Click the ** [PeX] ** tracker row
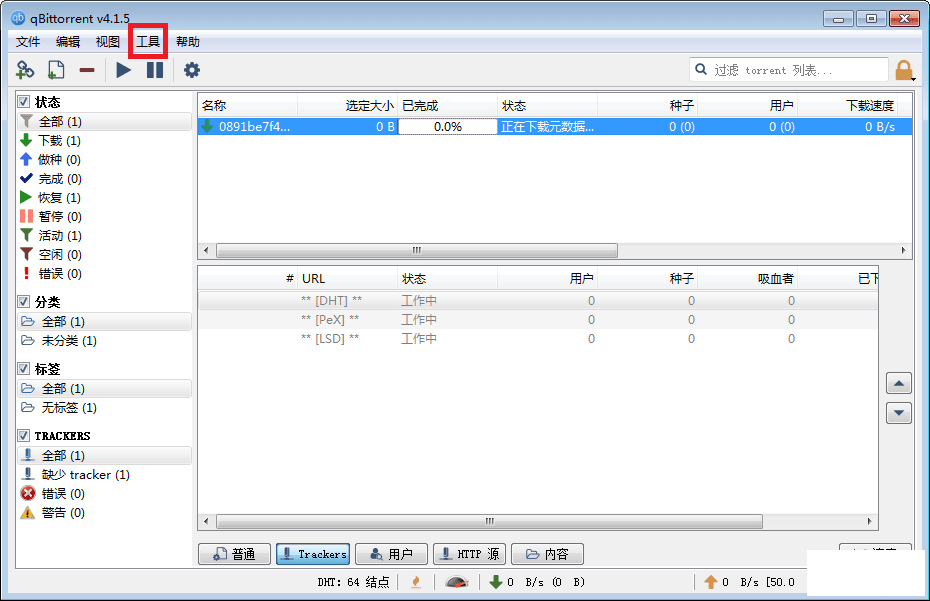Image resolution: width=930 pixels, height=601 pixels. point(538,320)
